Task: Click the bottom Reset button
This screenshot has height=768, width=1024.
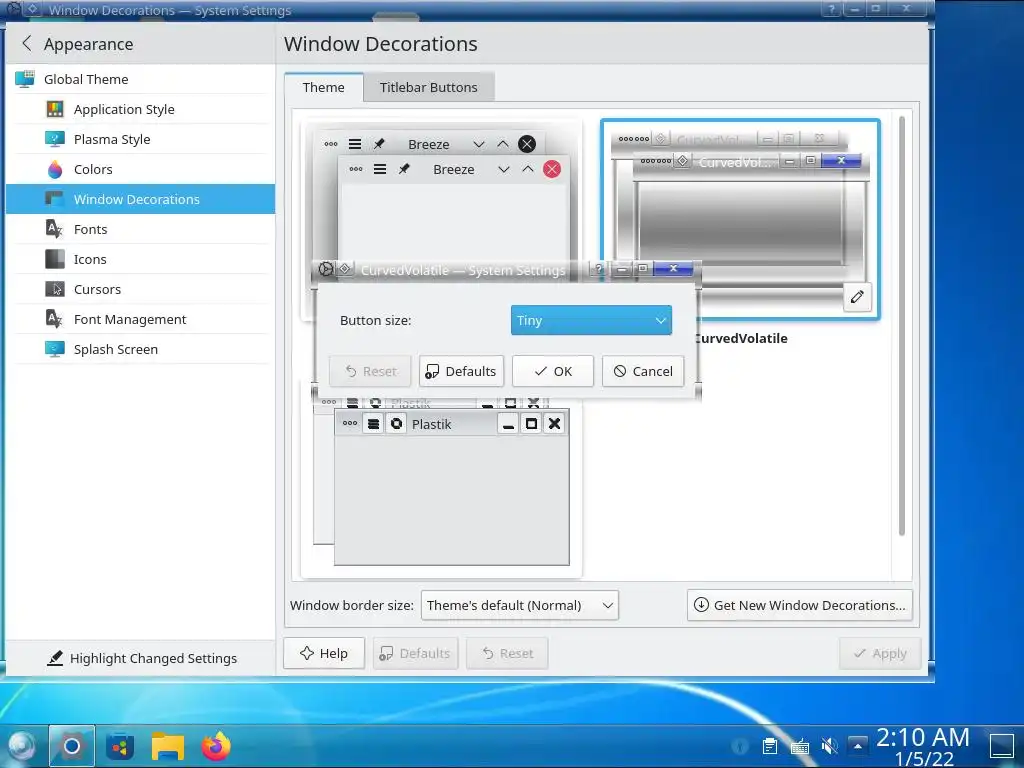Action: [x=507, y=653]
